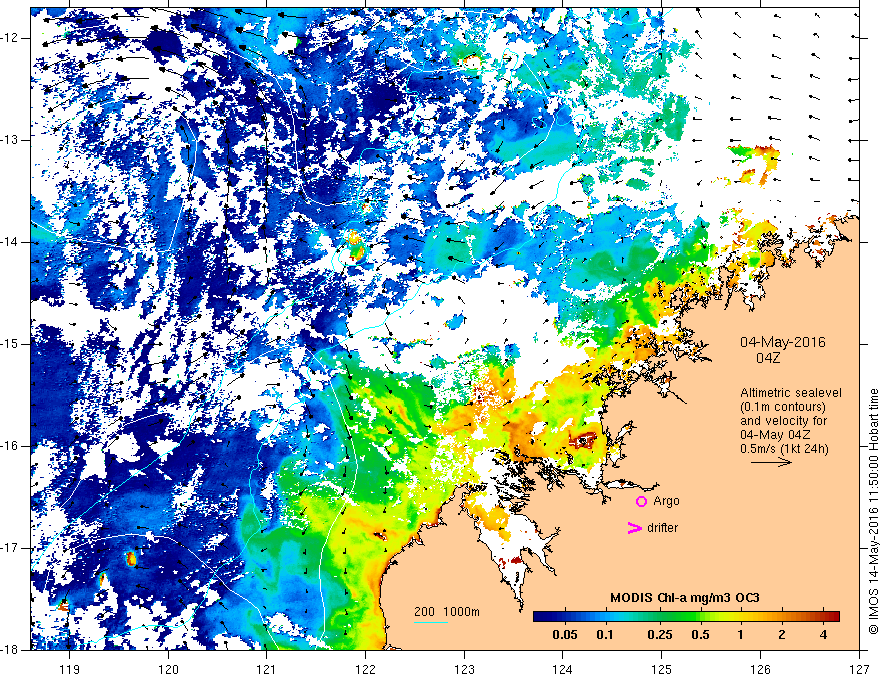Click the longitude axis label 122
The width and height of the screenshot is (880, 680).
point(365,669)
